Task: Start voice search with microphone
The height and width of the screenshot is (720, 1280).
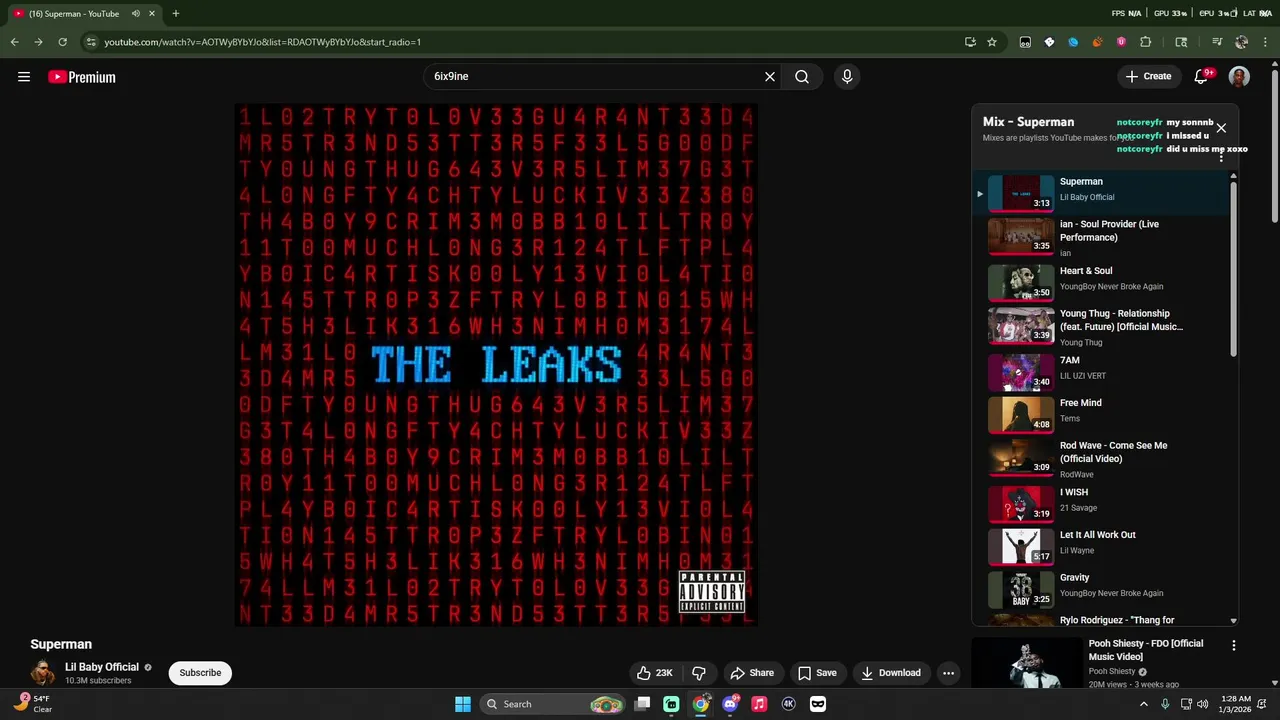Action: coord(847,76)
